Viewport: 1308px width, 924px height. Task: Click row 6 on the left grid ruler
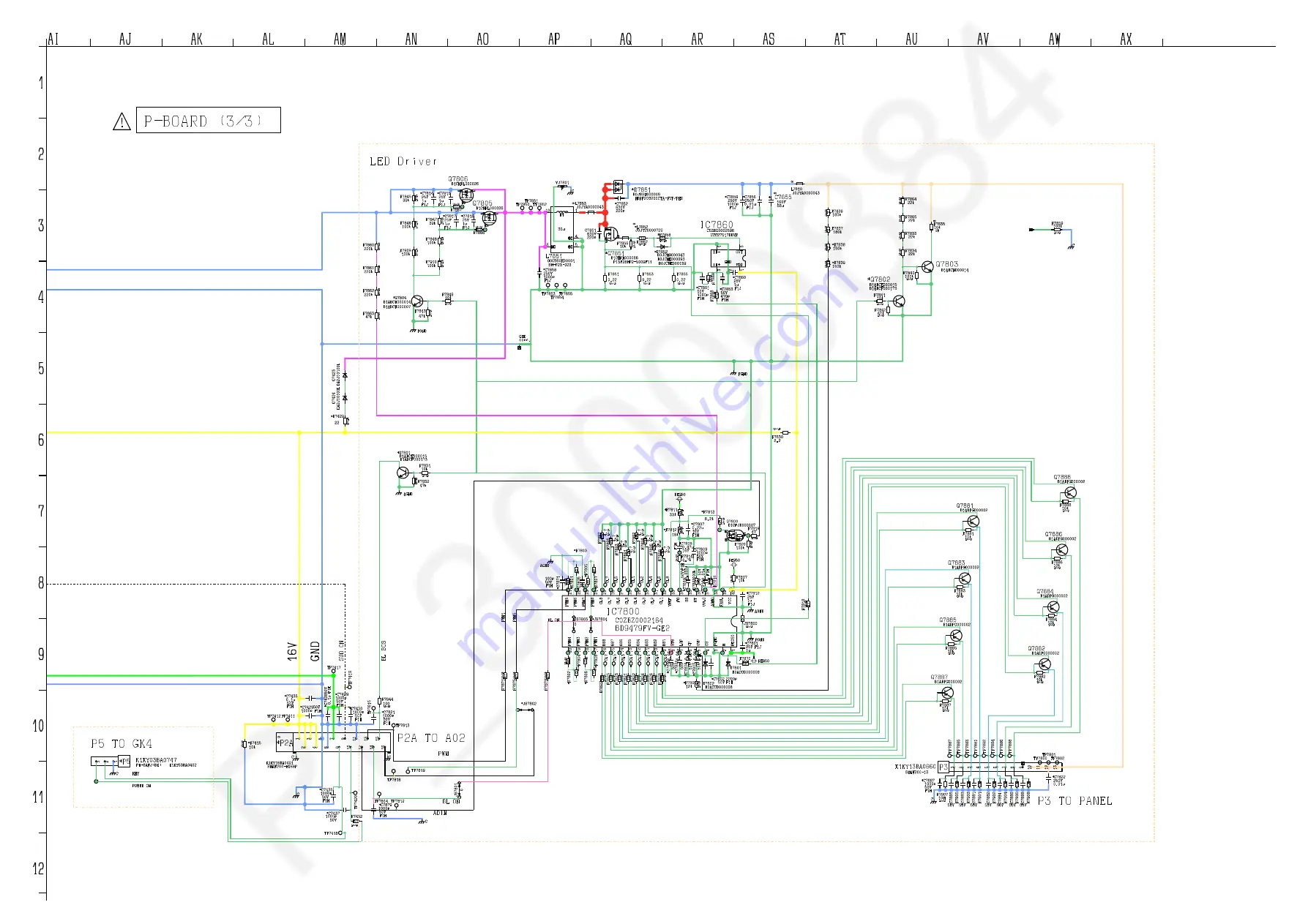tap(41, 440)
